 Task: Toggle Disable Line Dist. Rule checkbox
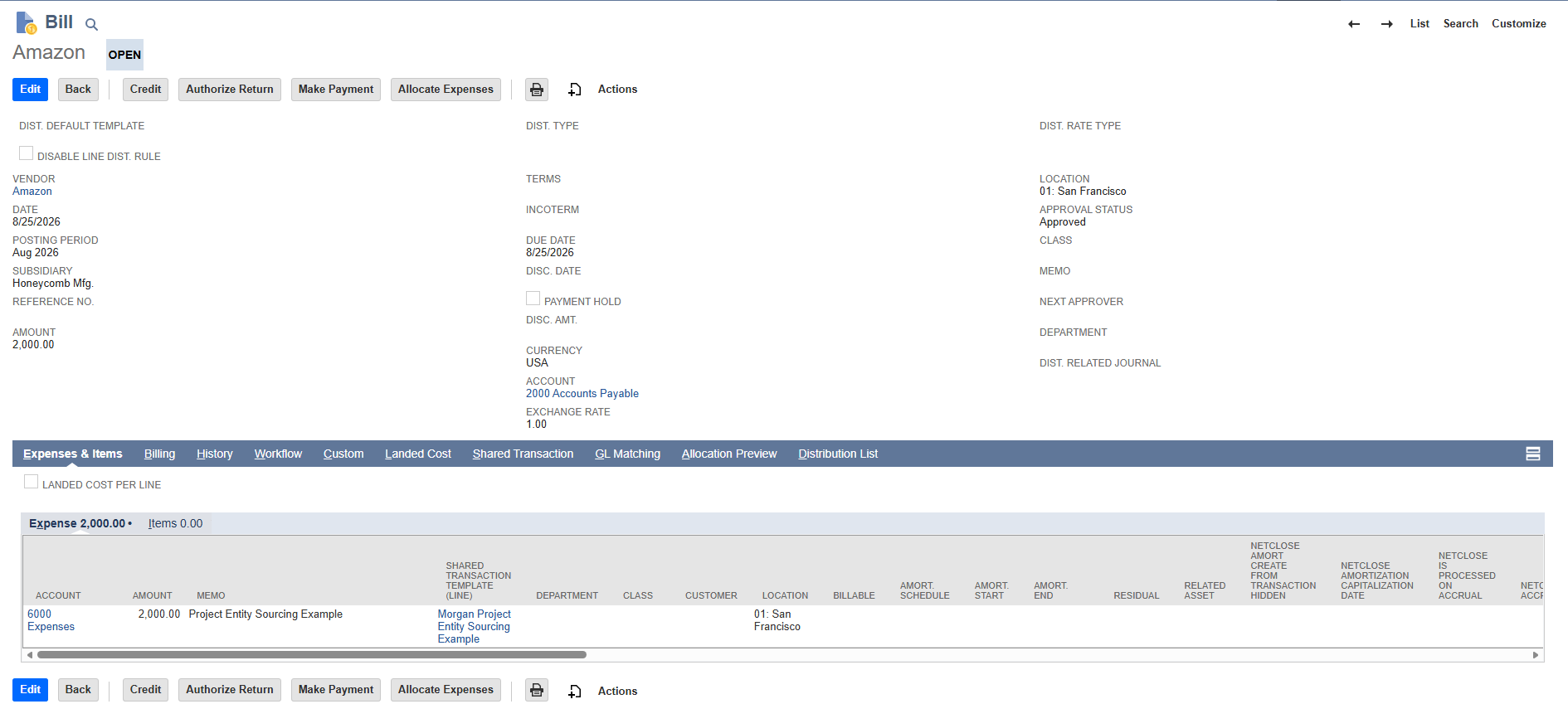tap(27, 153)
